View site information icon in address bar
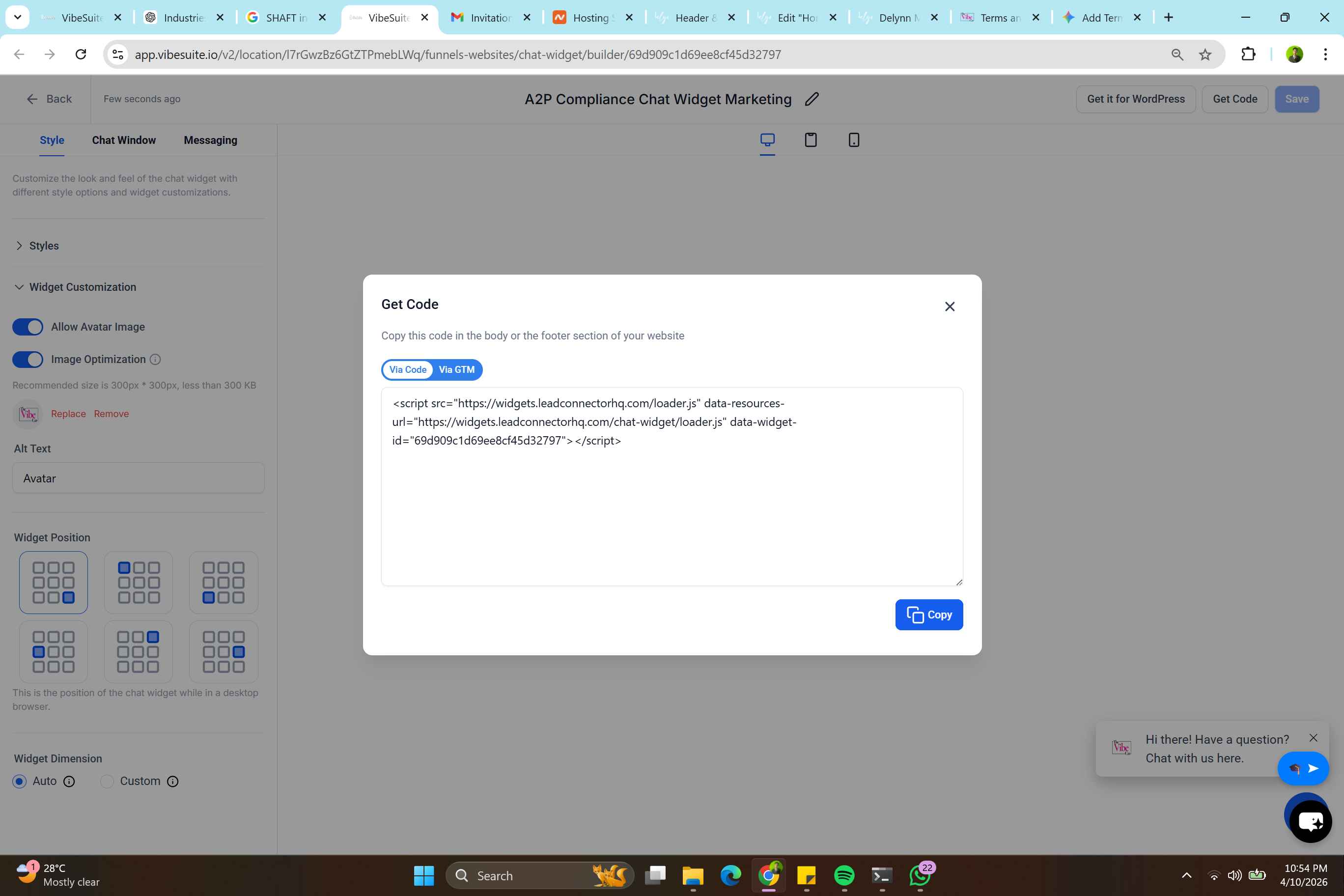Image resolution: width=1344 pixels, height=896 pixels. point(118,55)
